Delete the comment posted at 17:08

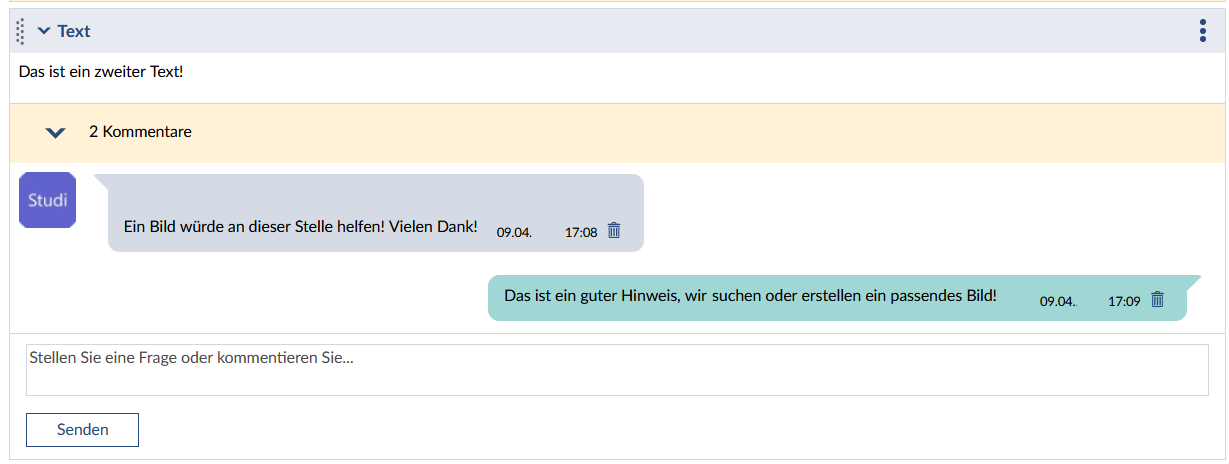(x=614, y=230)
